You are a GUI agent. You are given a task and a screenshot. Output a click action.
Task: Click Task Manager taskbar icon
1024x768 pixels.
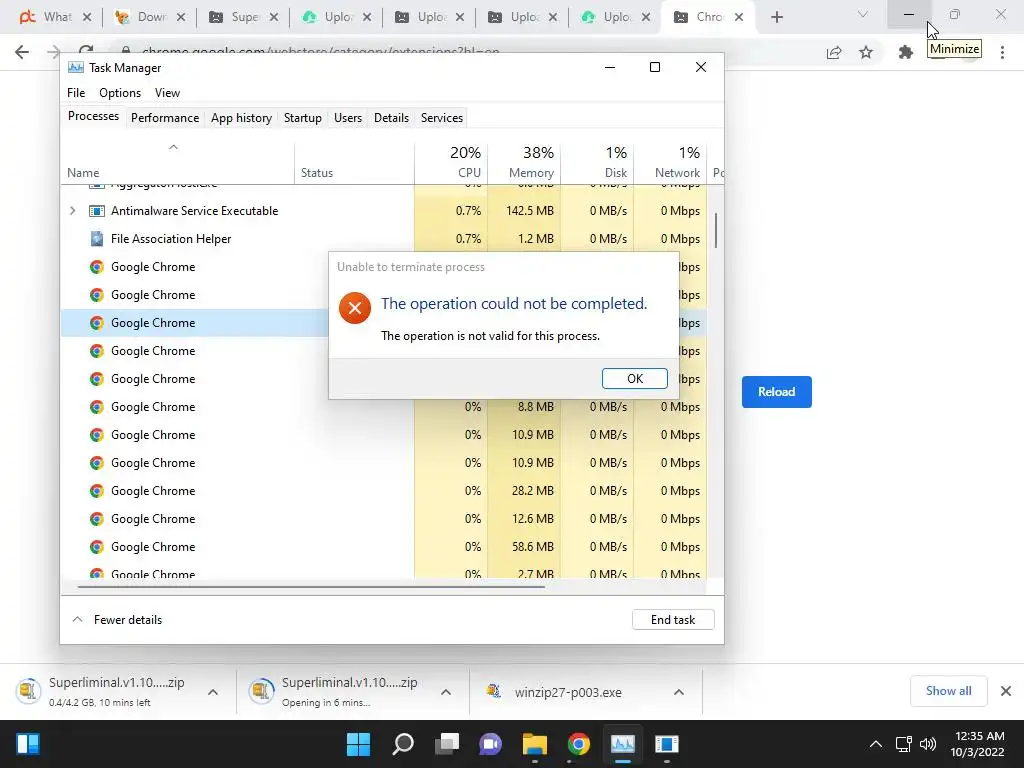click(x=622, y=744)
